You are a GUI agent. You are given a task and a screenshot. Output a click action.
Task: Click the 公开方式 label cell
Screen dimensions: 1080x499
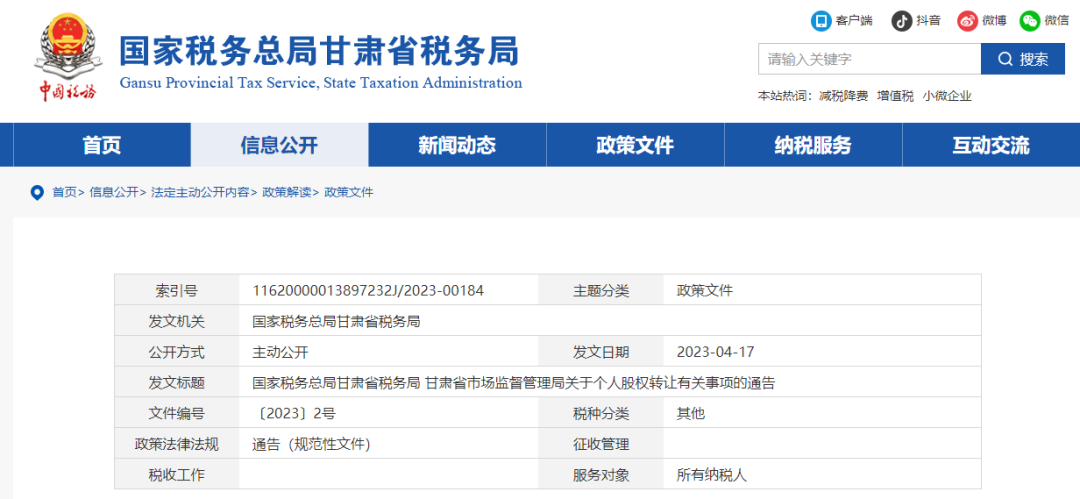coord(177,352)
